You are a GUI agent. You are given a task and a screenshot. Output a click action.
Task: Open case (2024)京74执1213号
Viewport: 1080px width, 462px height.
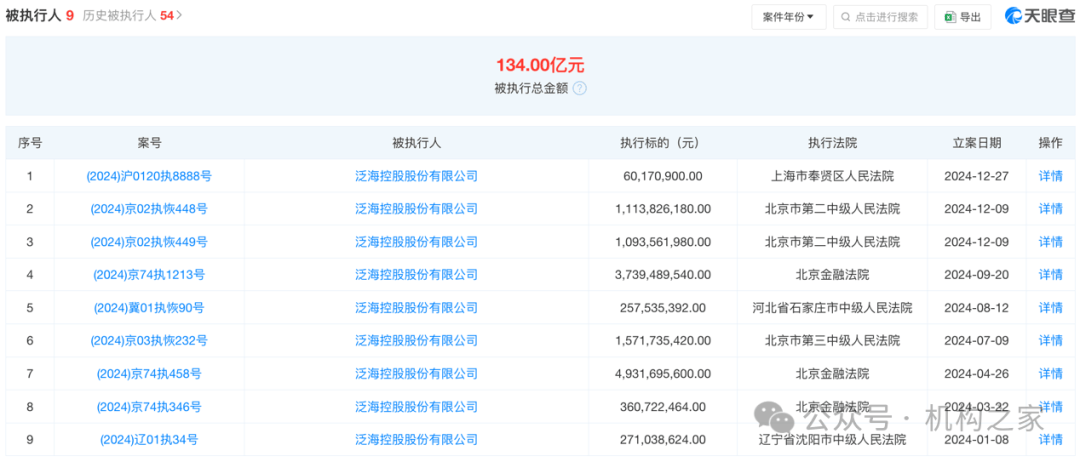149,275
